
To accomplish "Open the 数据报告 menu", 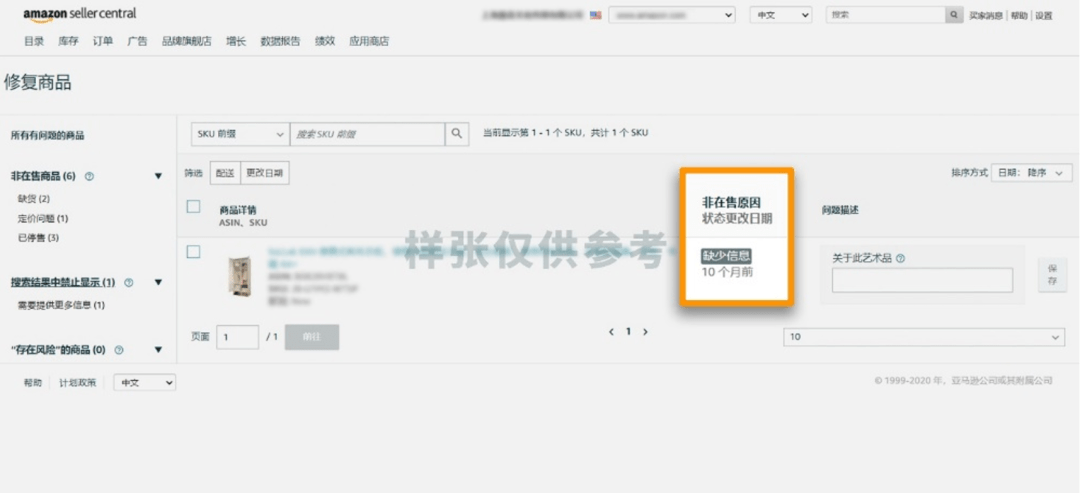I will (279, 41).
